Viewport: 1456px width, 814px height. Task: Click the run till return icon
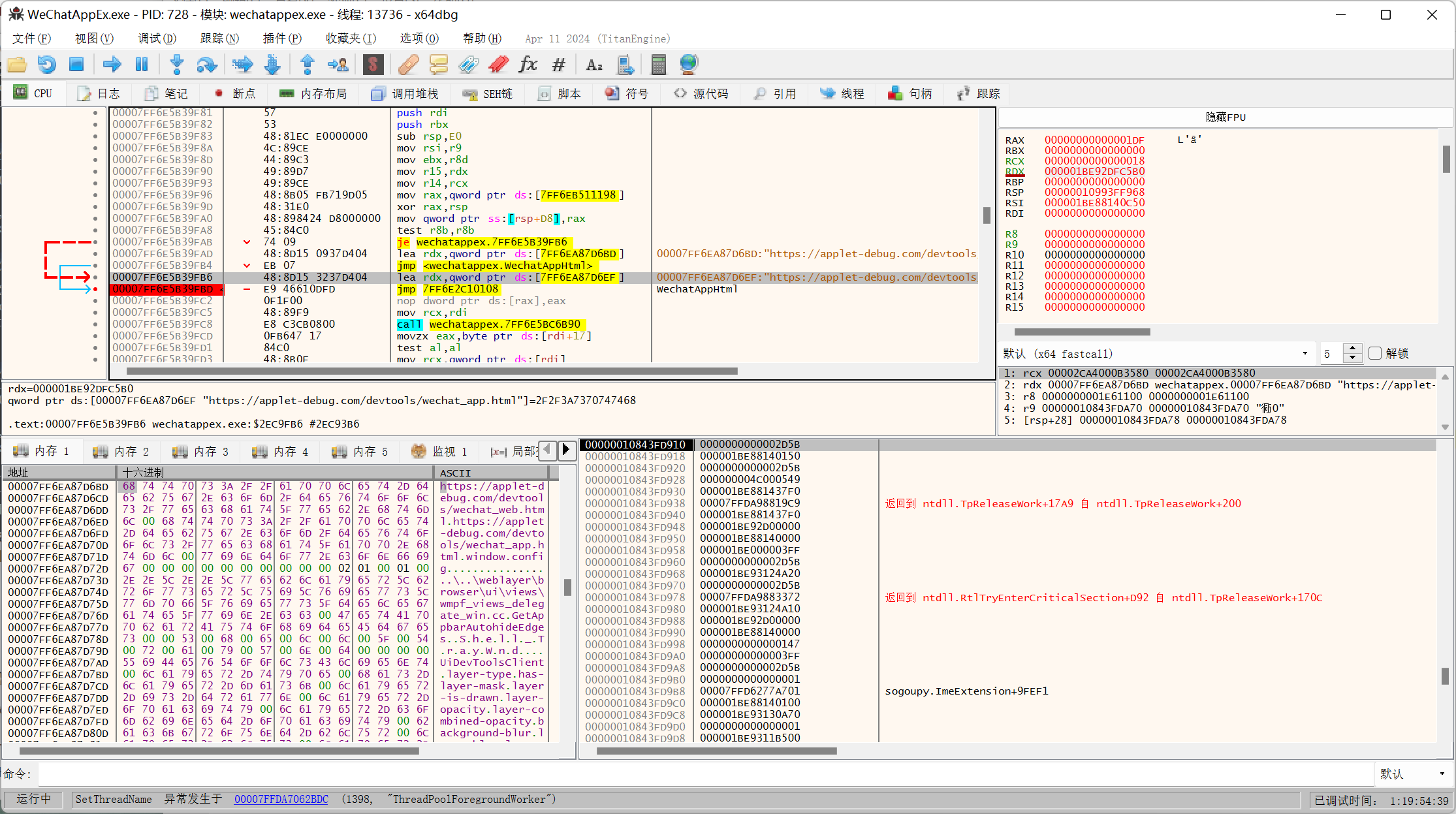(x=308, y=65)
